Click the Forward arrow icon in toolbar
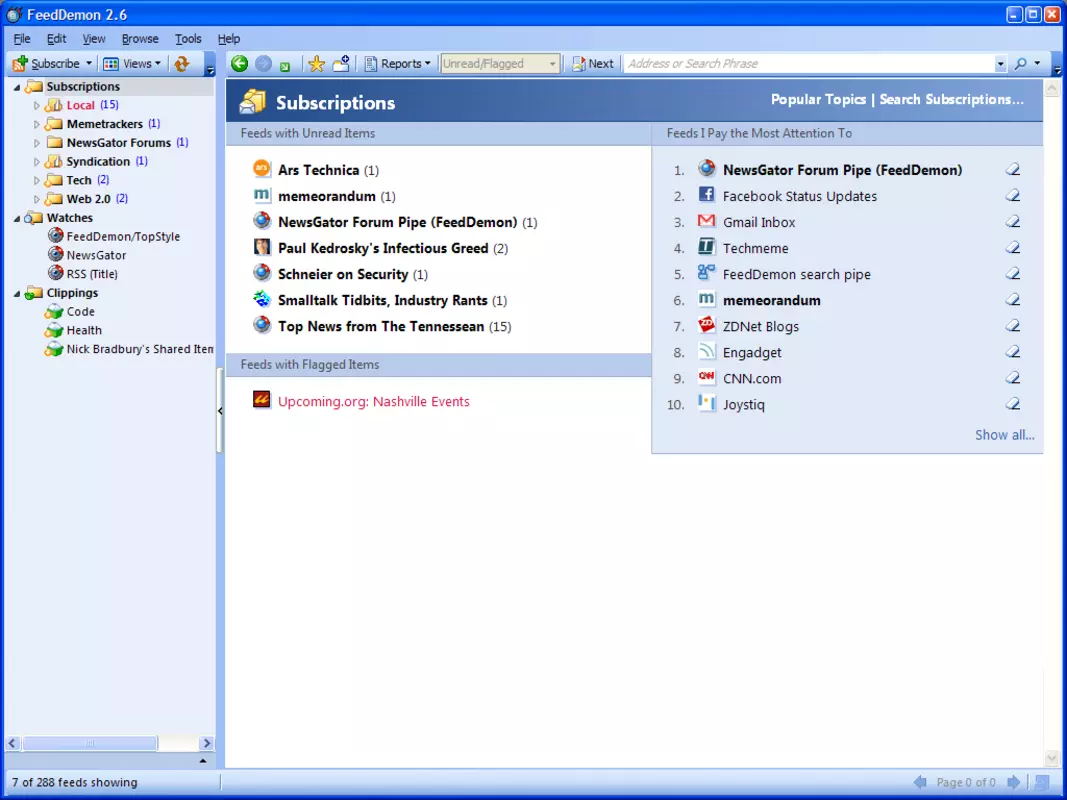 pyautogui.click(x=263, y=64)
